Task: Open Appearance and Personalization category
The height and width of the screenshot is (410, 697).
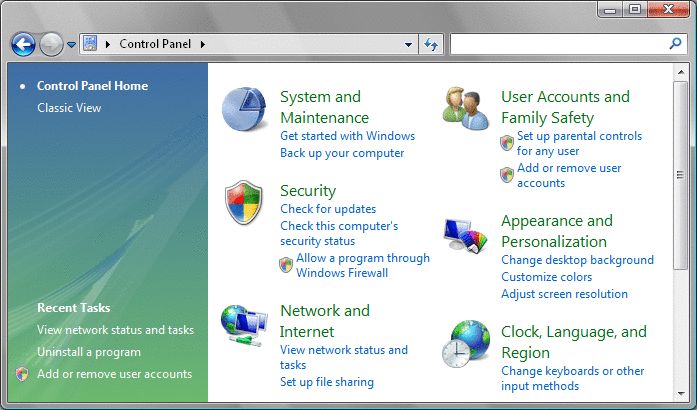Action: pyautogui.click(x=557, y=231)
